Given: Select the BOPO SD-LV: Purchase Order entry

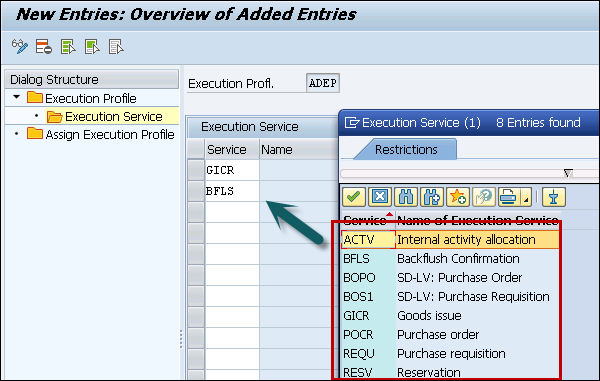Looking at the screenshot, I should click(450, 278).
